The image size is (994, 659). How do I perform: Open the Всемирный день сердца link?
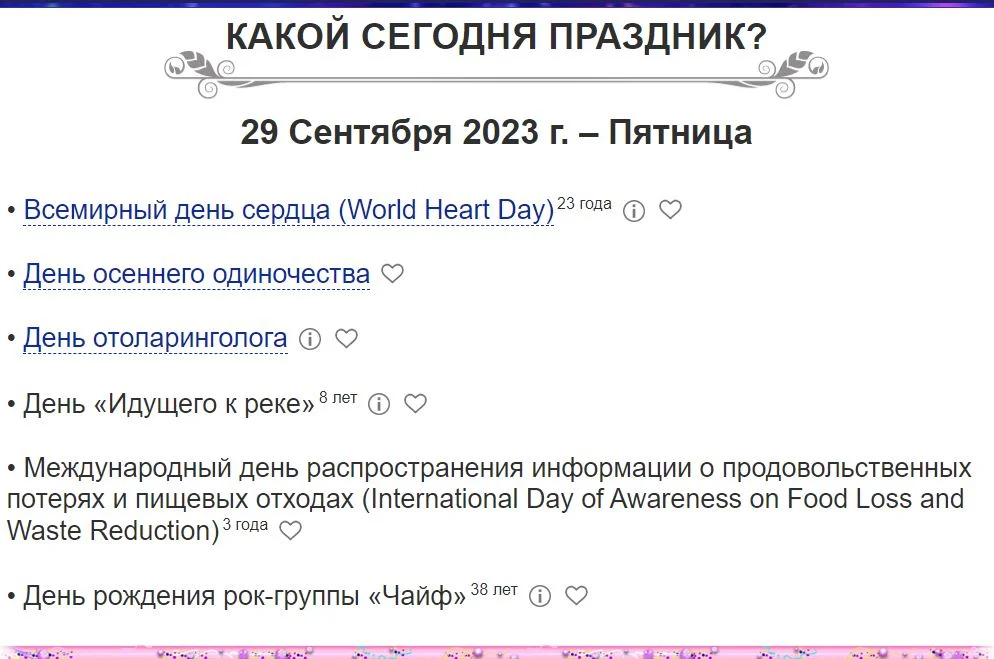coord(288,210)
